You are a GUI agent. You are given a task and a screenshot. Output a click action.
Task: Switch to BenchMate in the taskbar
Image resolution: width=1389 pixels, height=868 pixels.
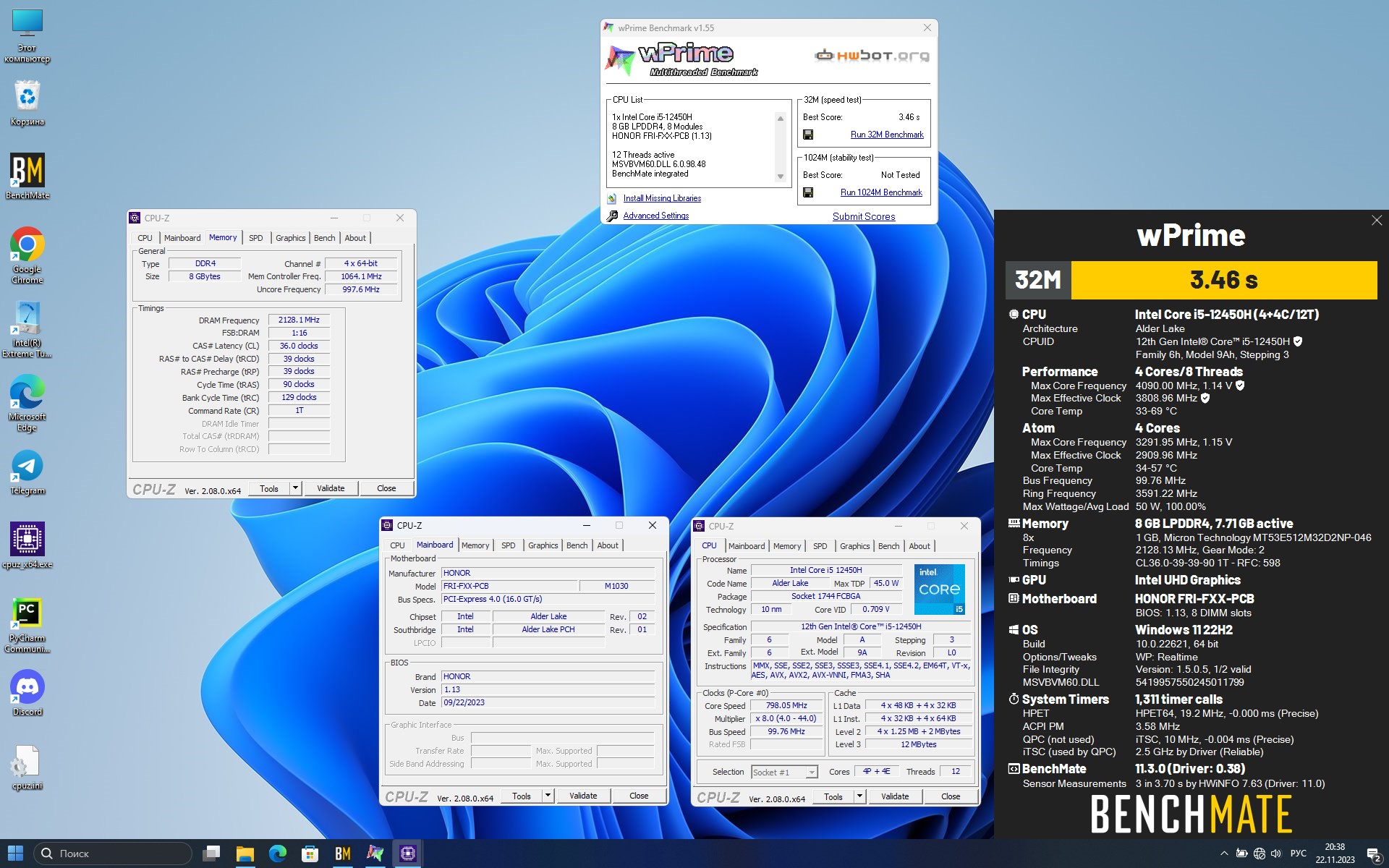343,854
